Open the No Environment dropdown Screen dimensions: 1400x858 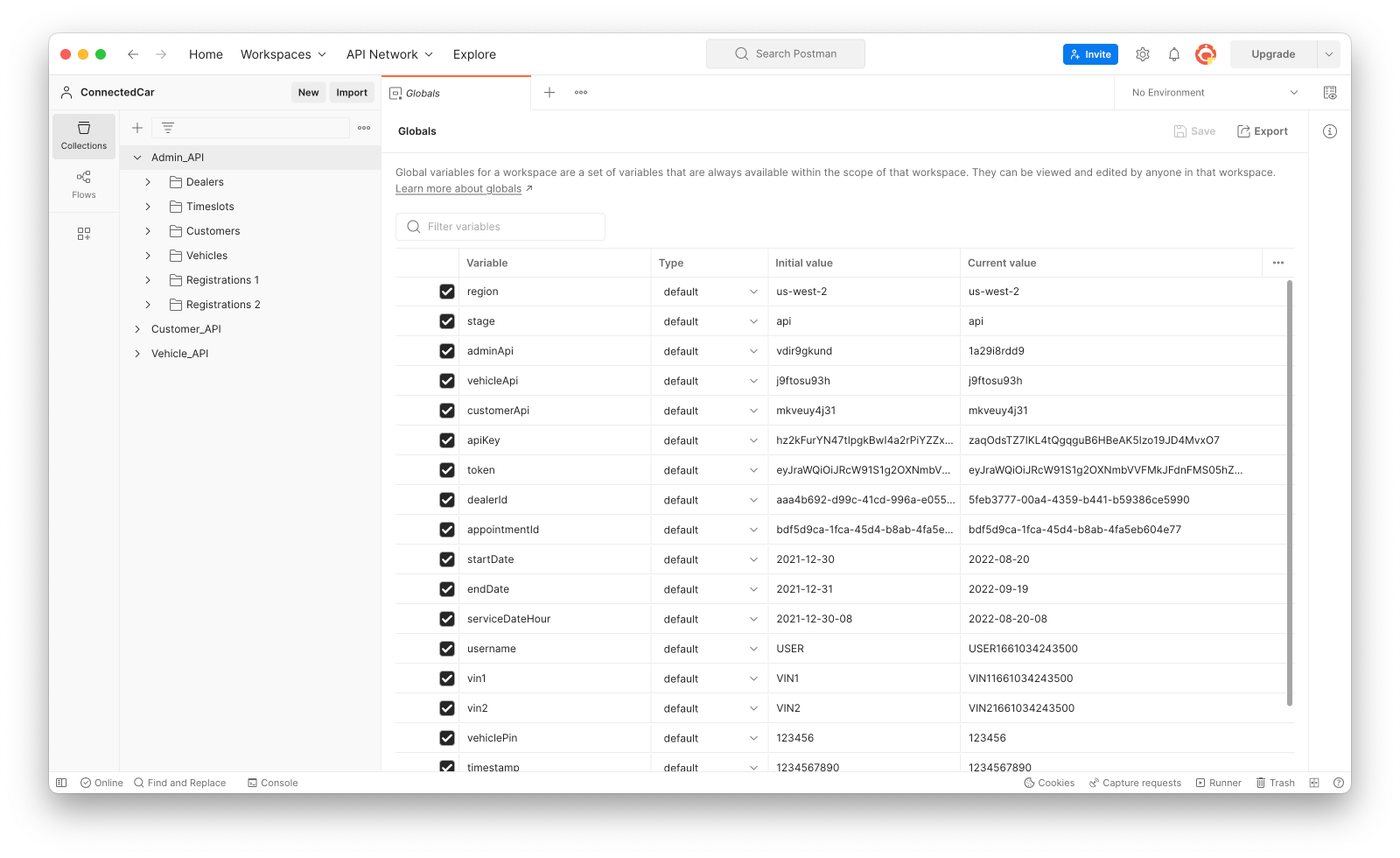1214,93
